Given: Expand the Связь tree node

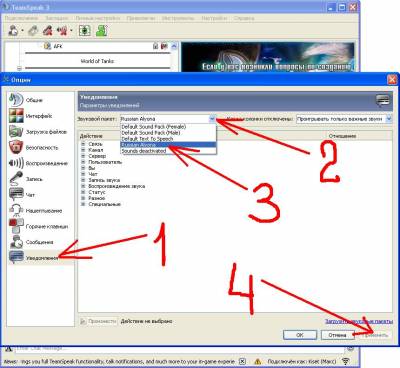Looking at the screenshot, I should tap(83, 144).
